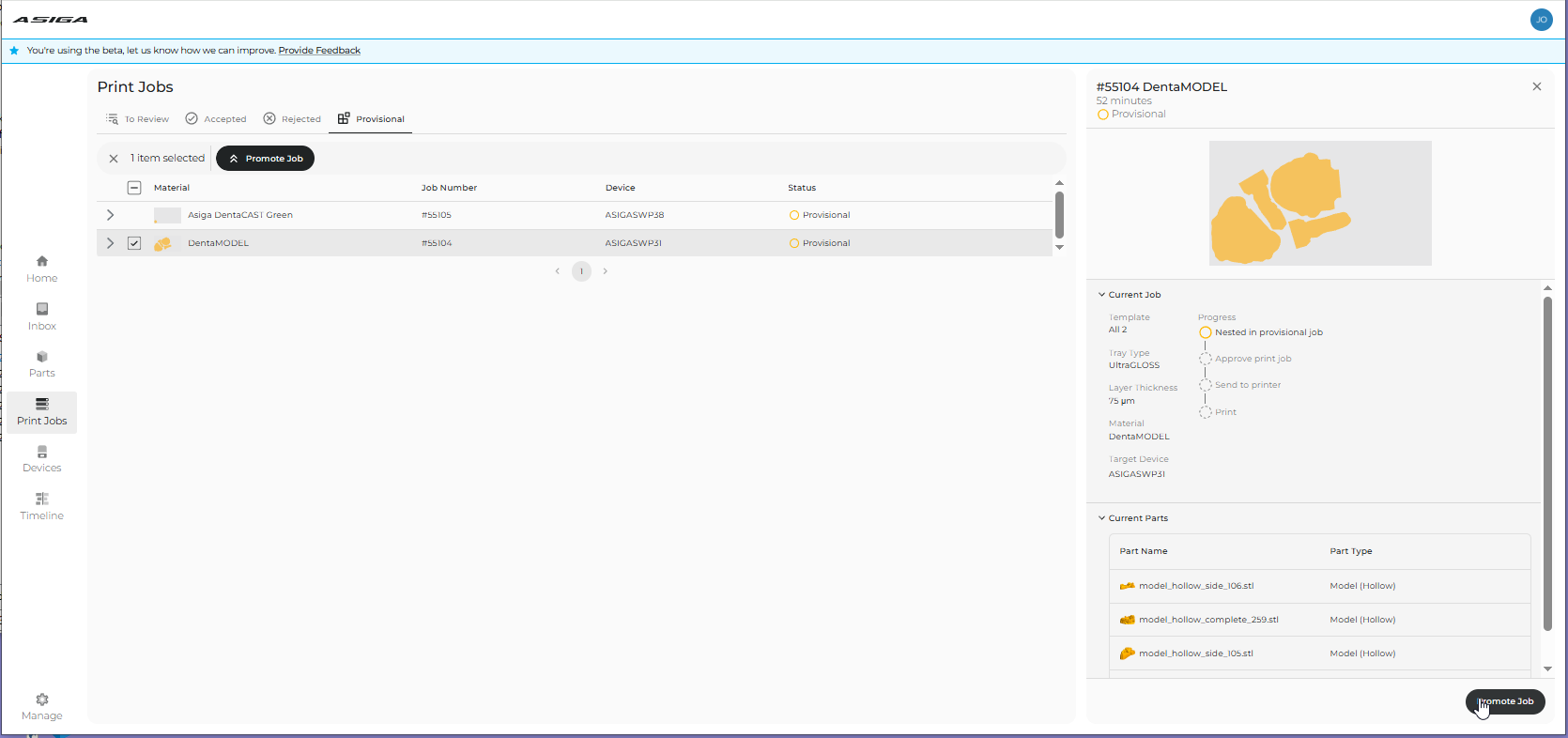Click the Asiga logo
This screenshot has height=738, width=1568.
[x=51, y=19]
